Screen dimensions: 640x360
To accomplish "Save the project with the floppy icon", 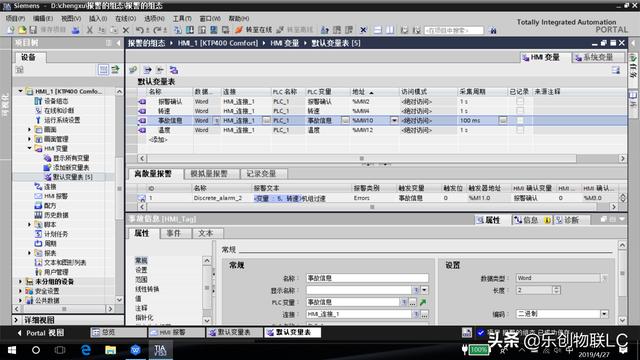I will 33,30.
